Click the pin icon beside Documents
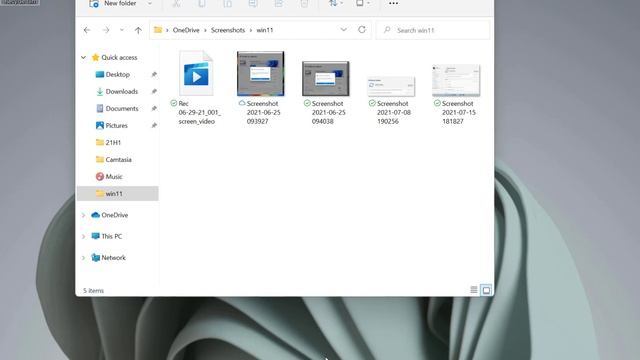The width and height of the screenshot is (640, 360). click(154, 109)
